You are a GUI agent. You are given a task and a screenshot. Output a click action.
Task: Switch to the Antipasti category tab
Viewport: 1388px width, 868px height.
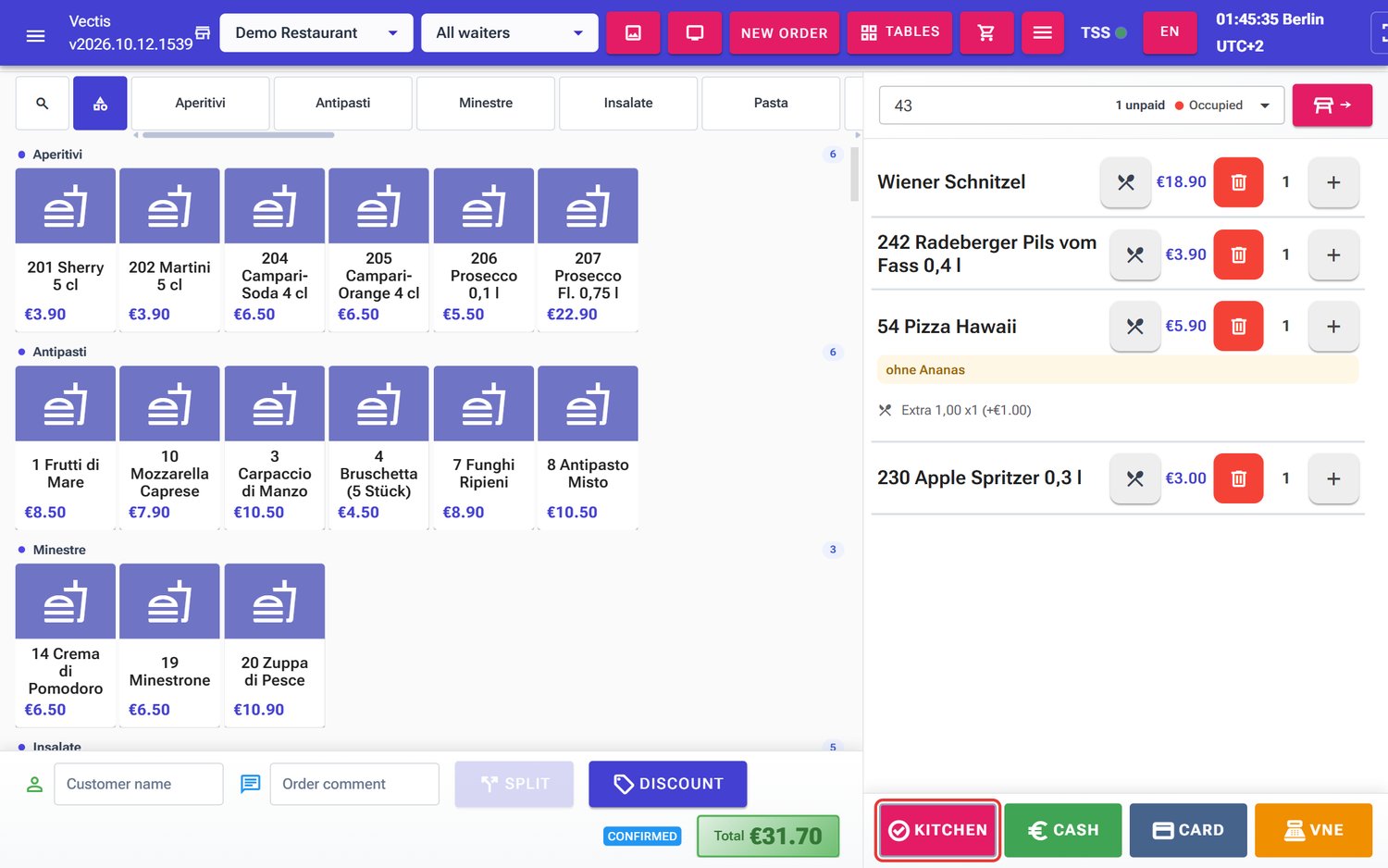342,103
